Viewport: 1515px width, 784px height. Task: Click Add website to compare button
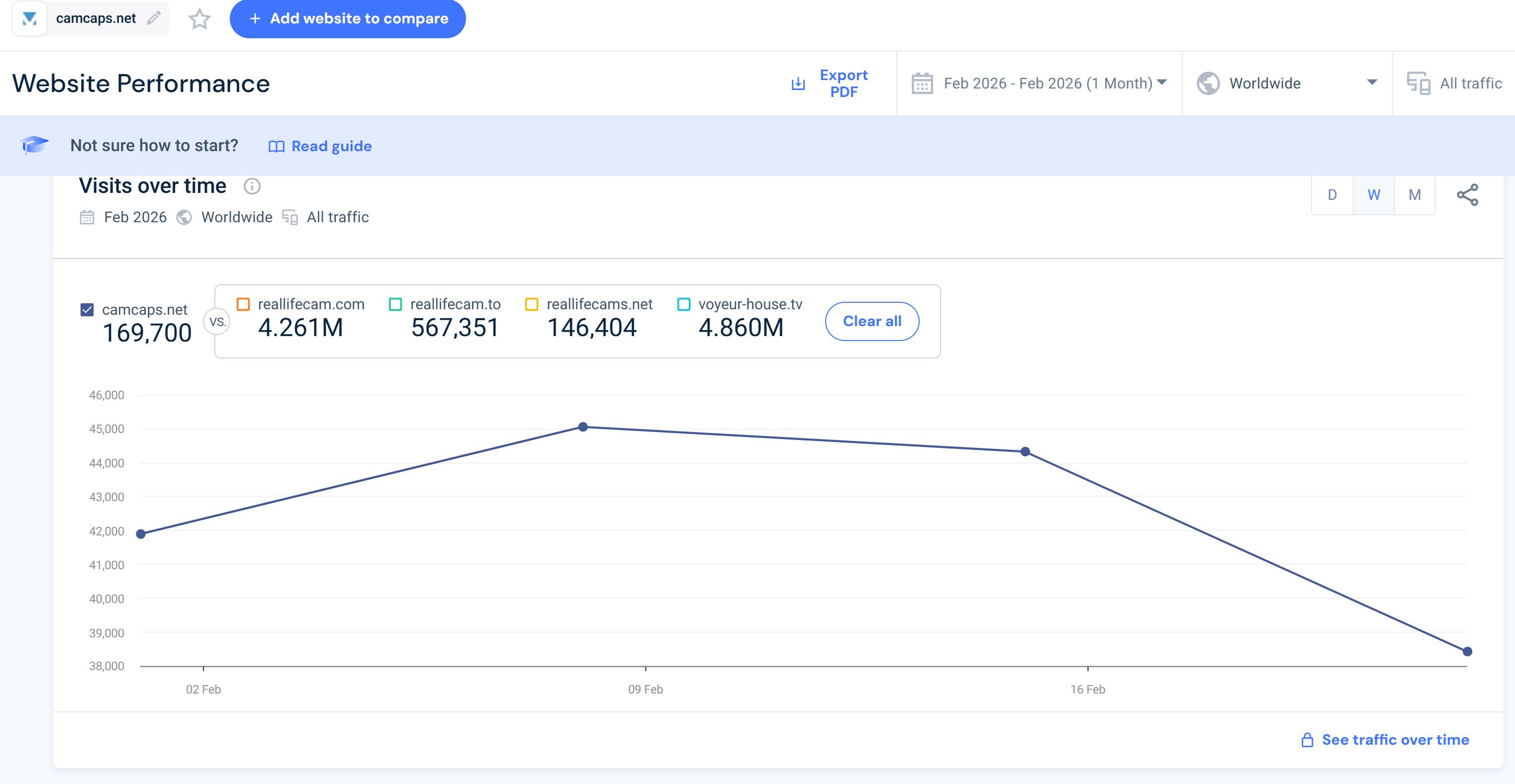[x=348, y=19]
